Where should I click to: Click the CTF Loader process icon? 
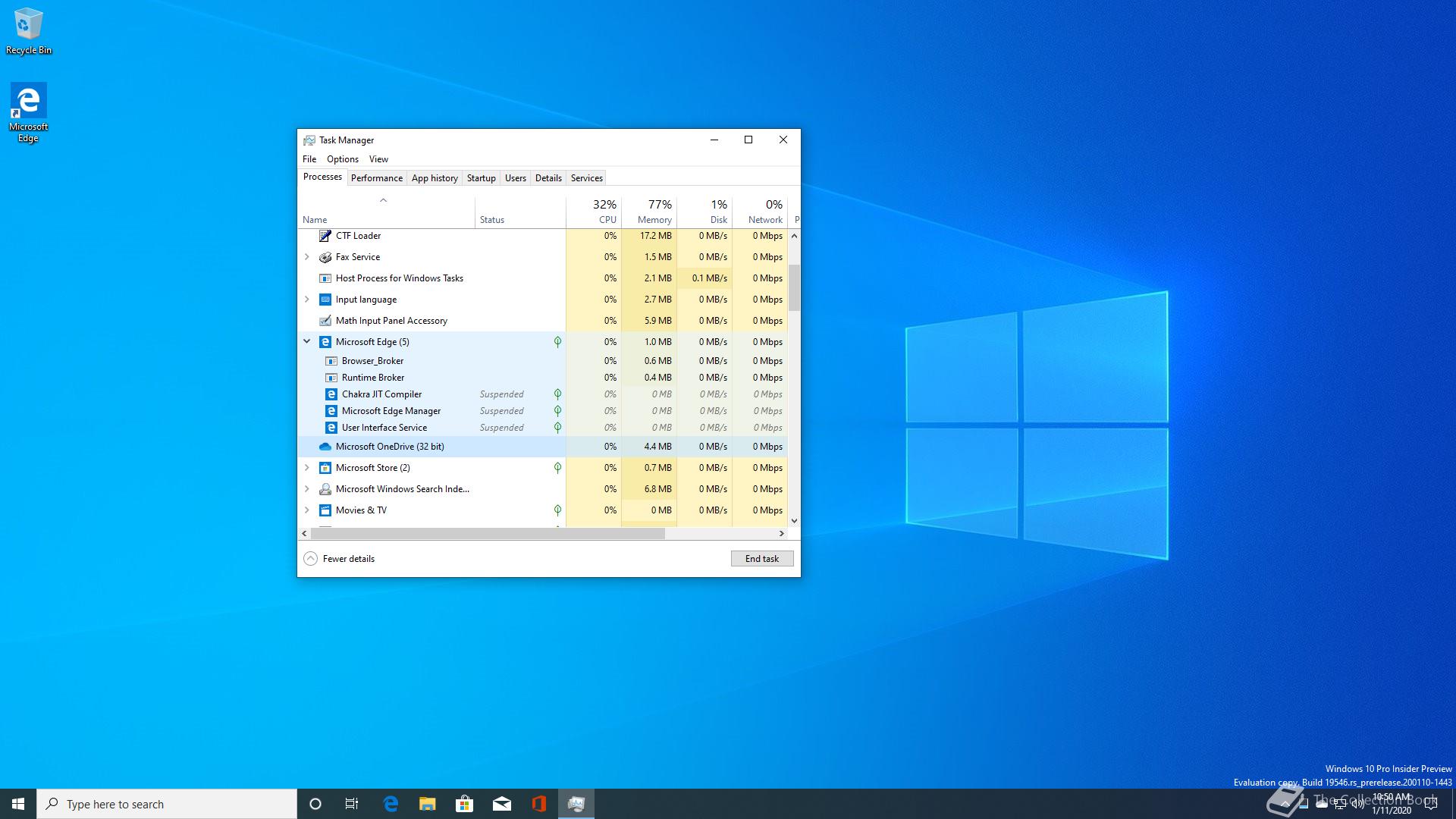pos(325,236)
